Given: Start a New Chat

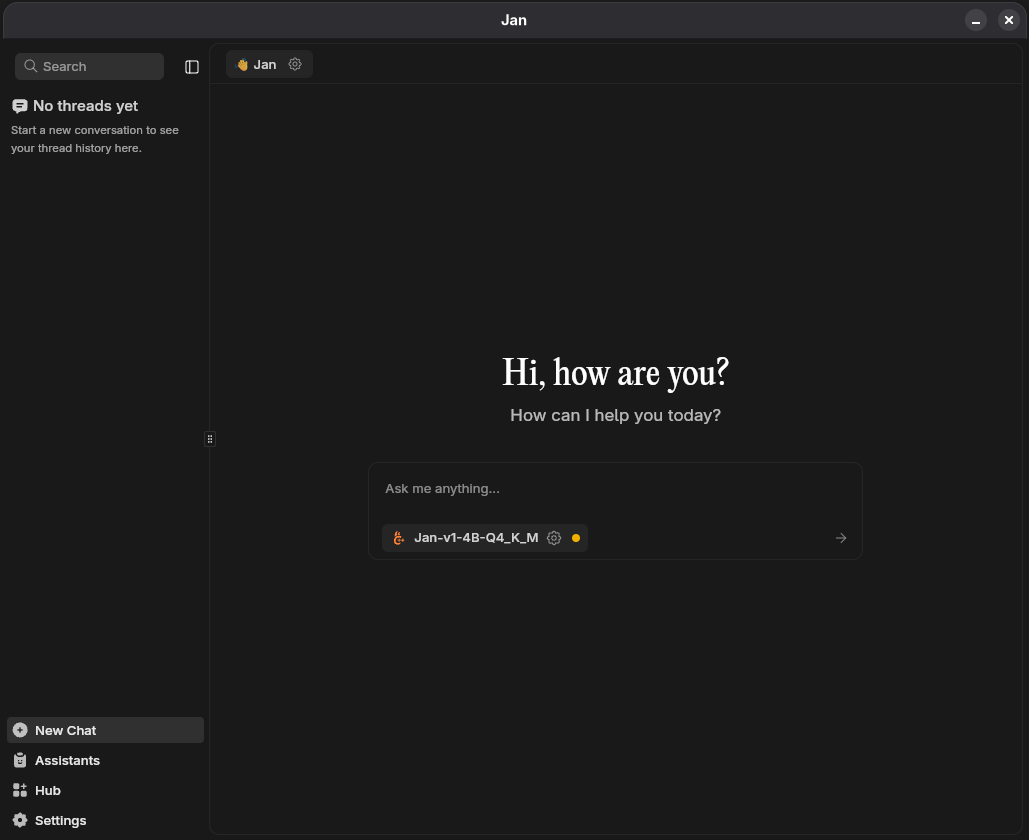Looking at the screenshot, I should pos(66,730).
